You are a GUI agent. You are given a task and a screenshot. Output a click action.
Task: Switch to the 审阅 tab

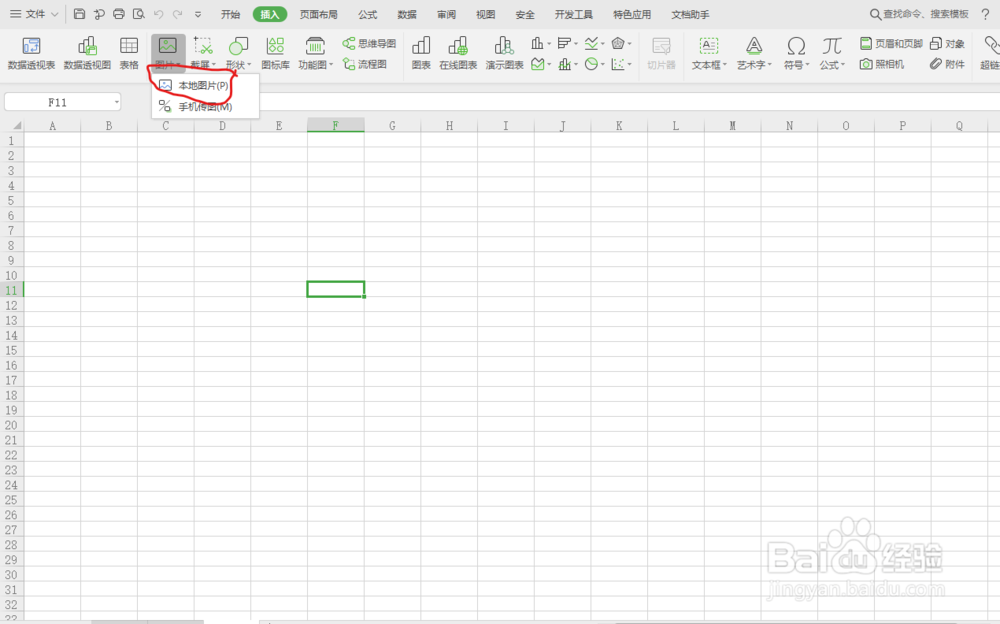click(446, 14)
